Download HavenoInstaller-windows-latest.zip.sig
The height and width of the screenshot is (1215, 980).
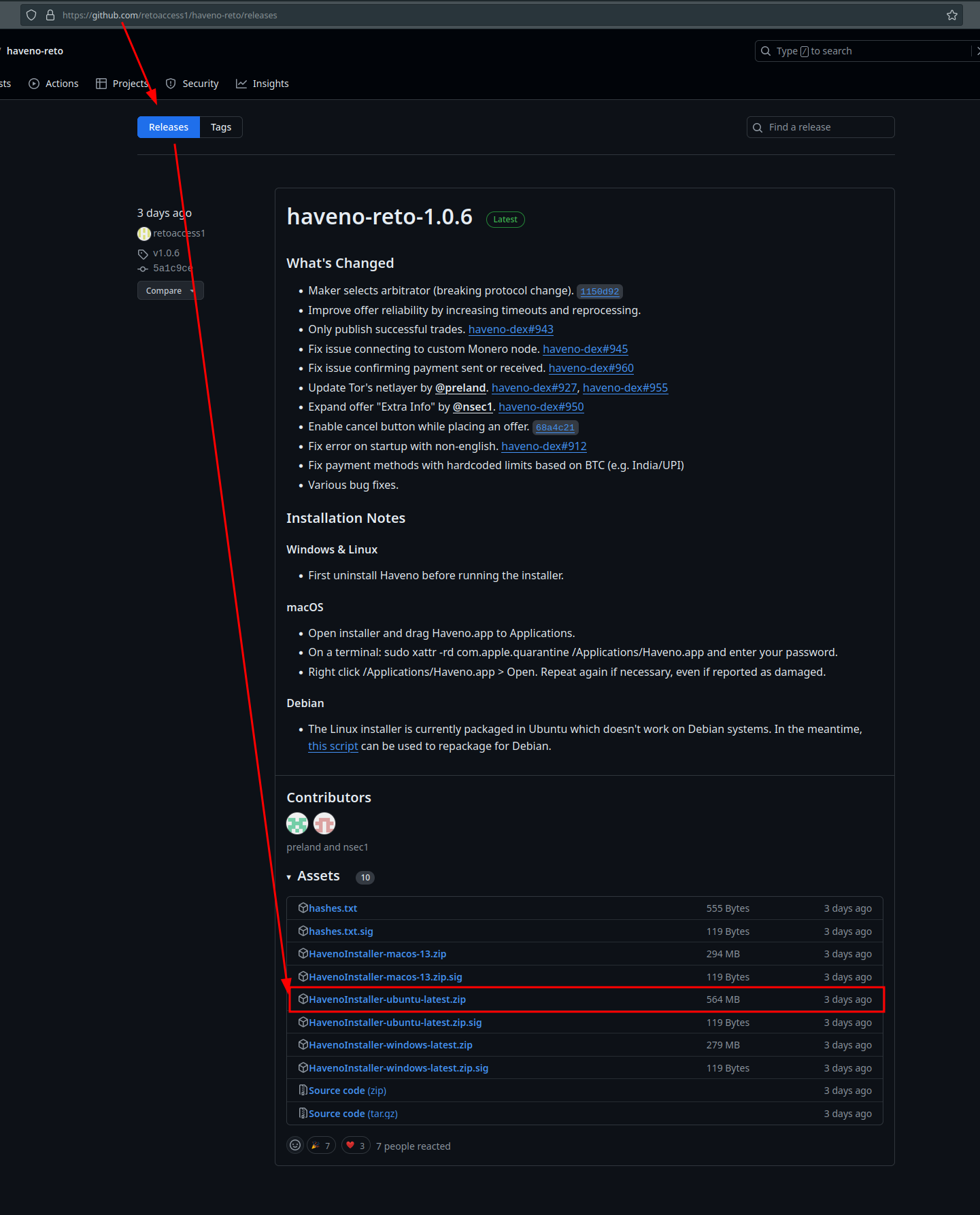(399, 1068)
